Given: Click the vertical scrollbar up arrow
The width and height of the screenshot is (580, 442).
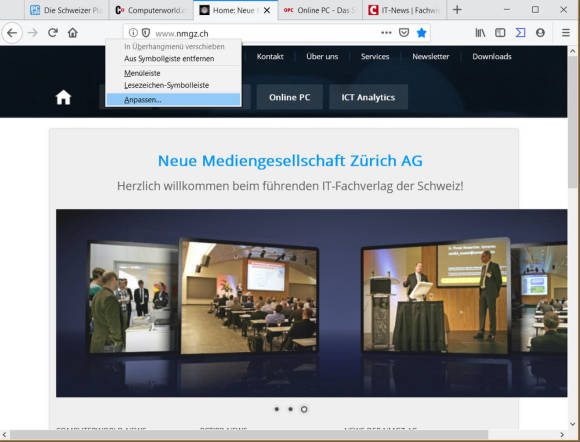Looking at the screenshot, I should (573, 52).
